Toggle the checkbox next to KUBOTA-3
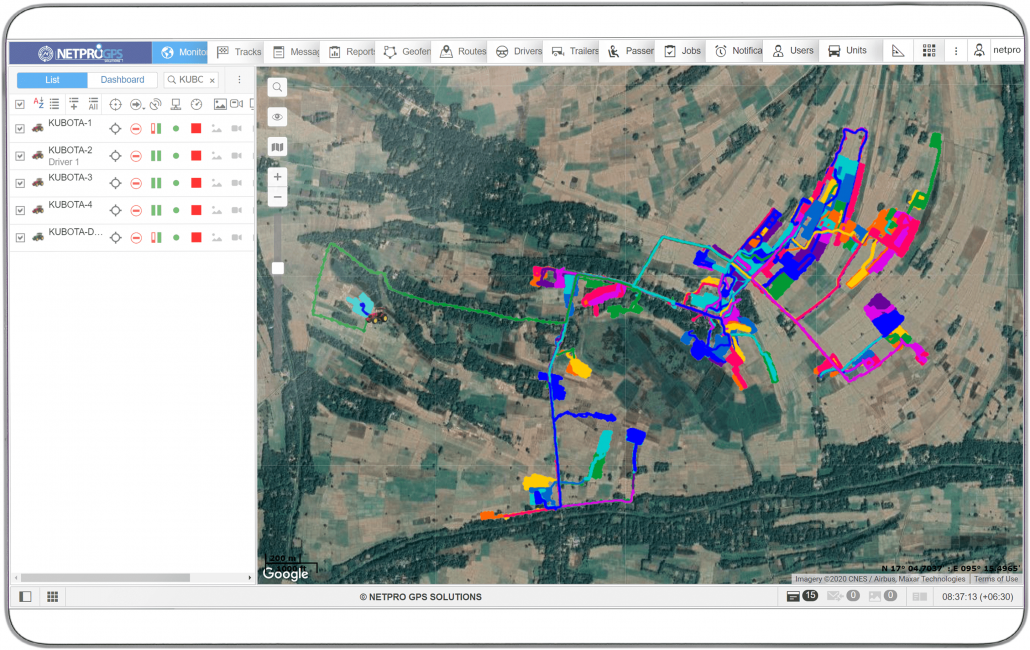 click(x=19, y=183)
